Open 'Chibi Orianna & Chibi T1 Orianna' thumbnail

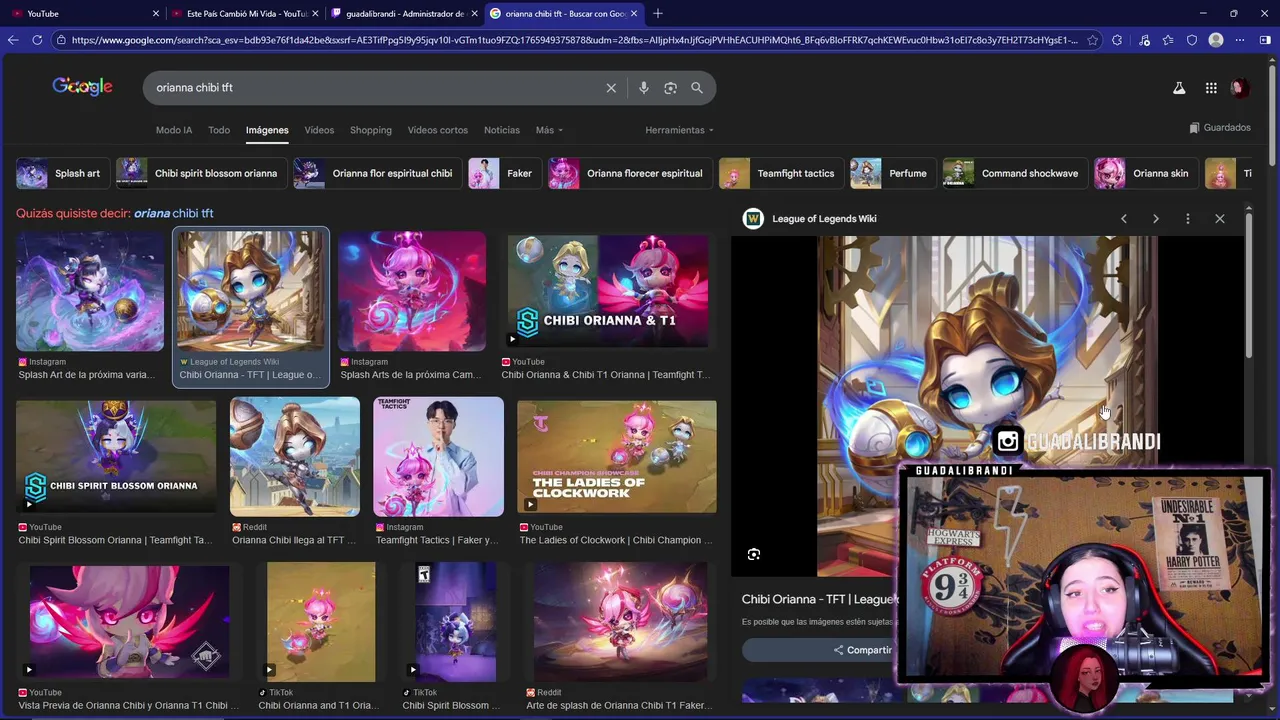tap(609, 290)
